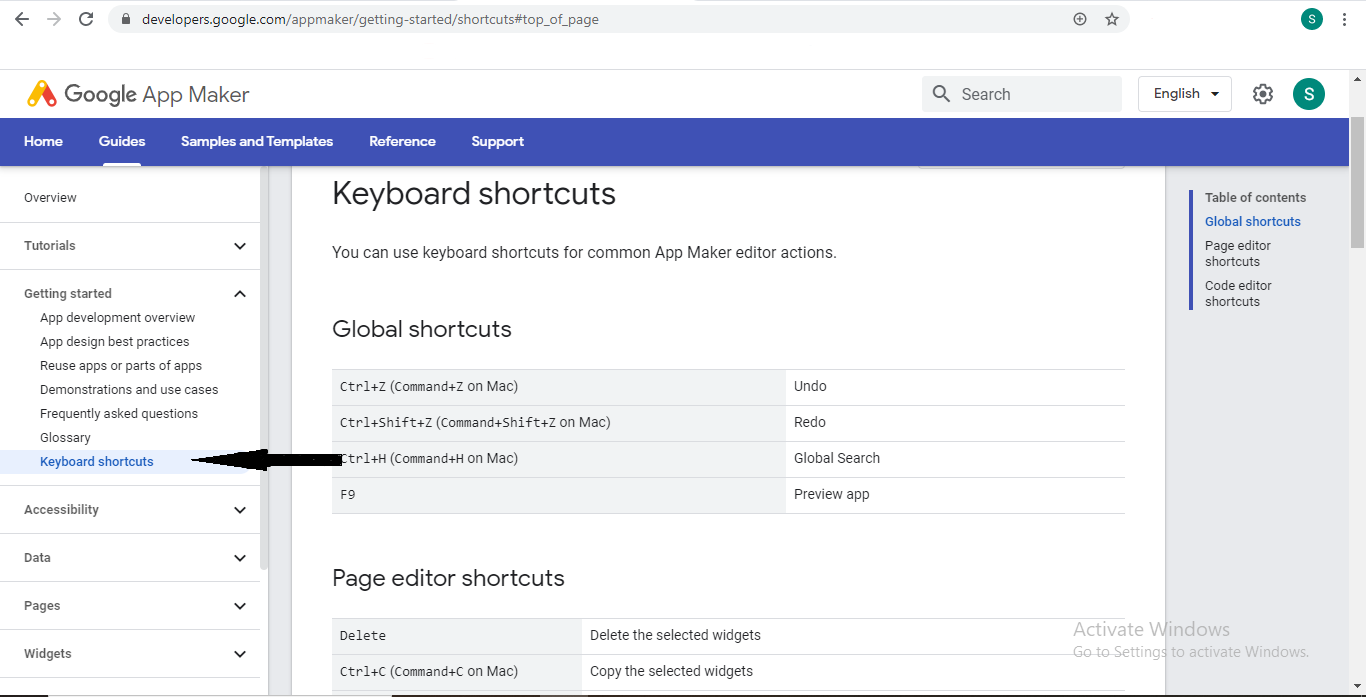
Task: Open Chrome three-dot menu
Action: point(1344,19)
